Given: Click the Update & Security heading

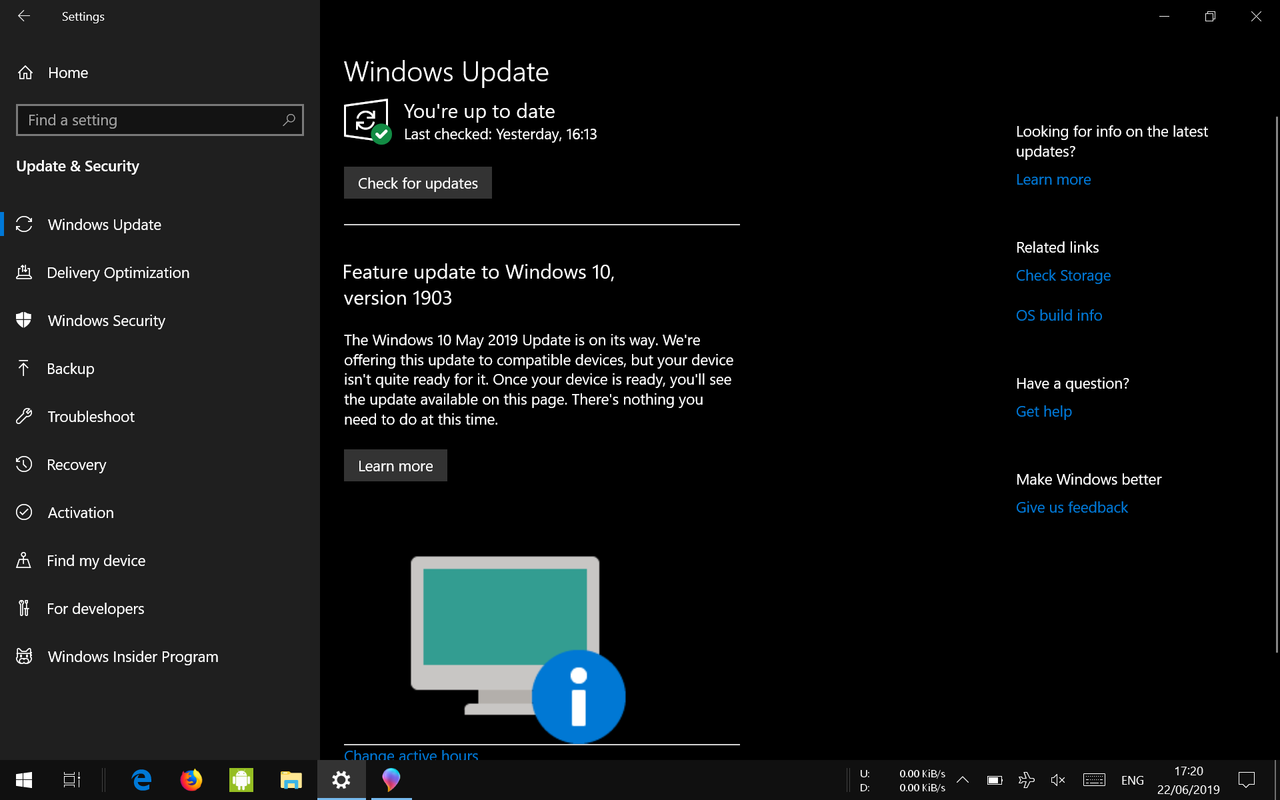Looking at the screenshot, I should 78,166.
